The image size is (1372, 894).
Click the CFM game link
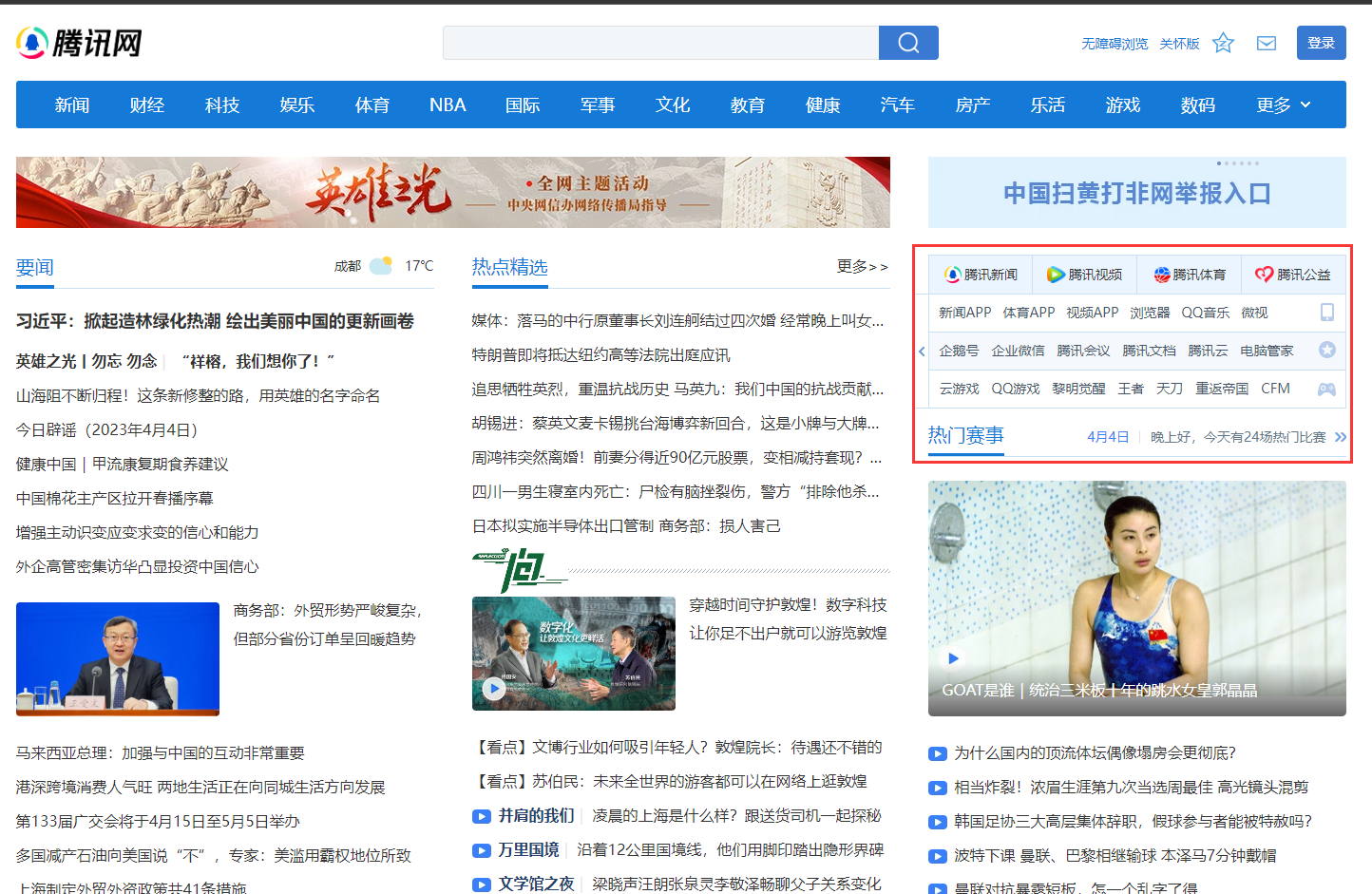pos(1275,389)
